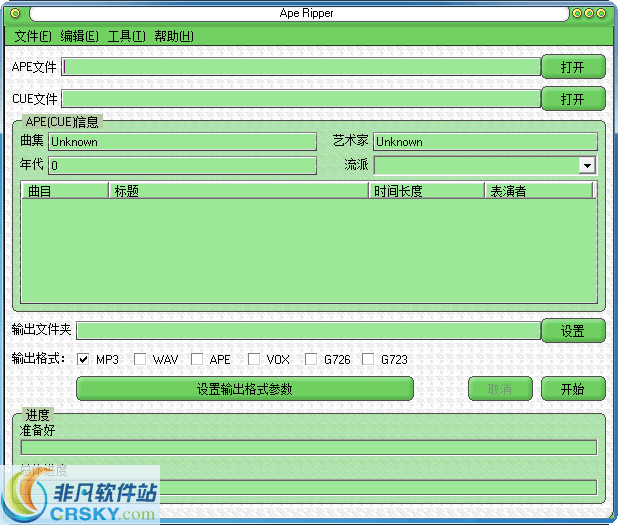Click the 标题 column header

tap(239, 191)
